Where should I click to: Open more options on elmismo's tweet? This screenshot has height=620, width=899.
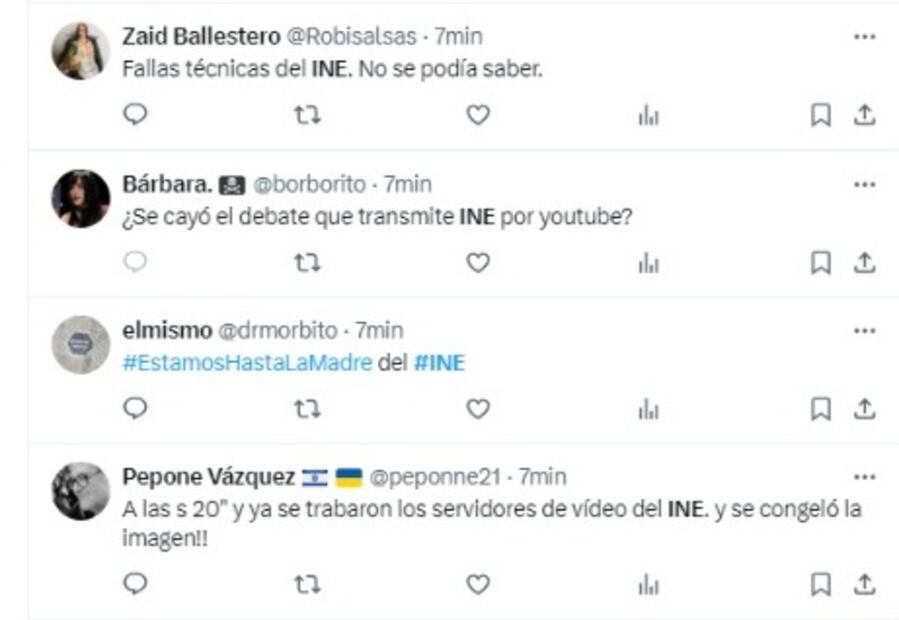click(x=864, y=330)
